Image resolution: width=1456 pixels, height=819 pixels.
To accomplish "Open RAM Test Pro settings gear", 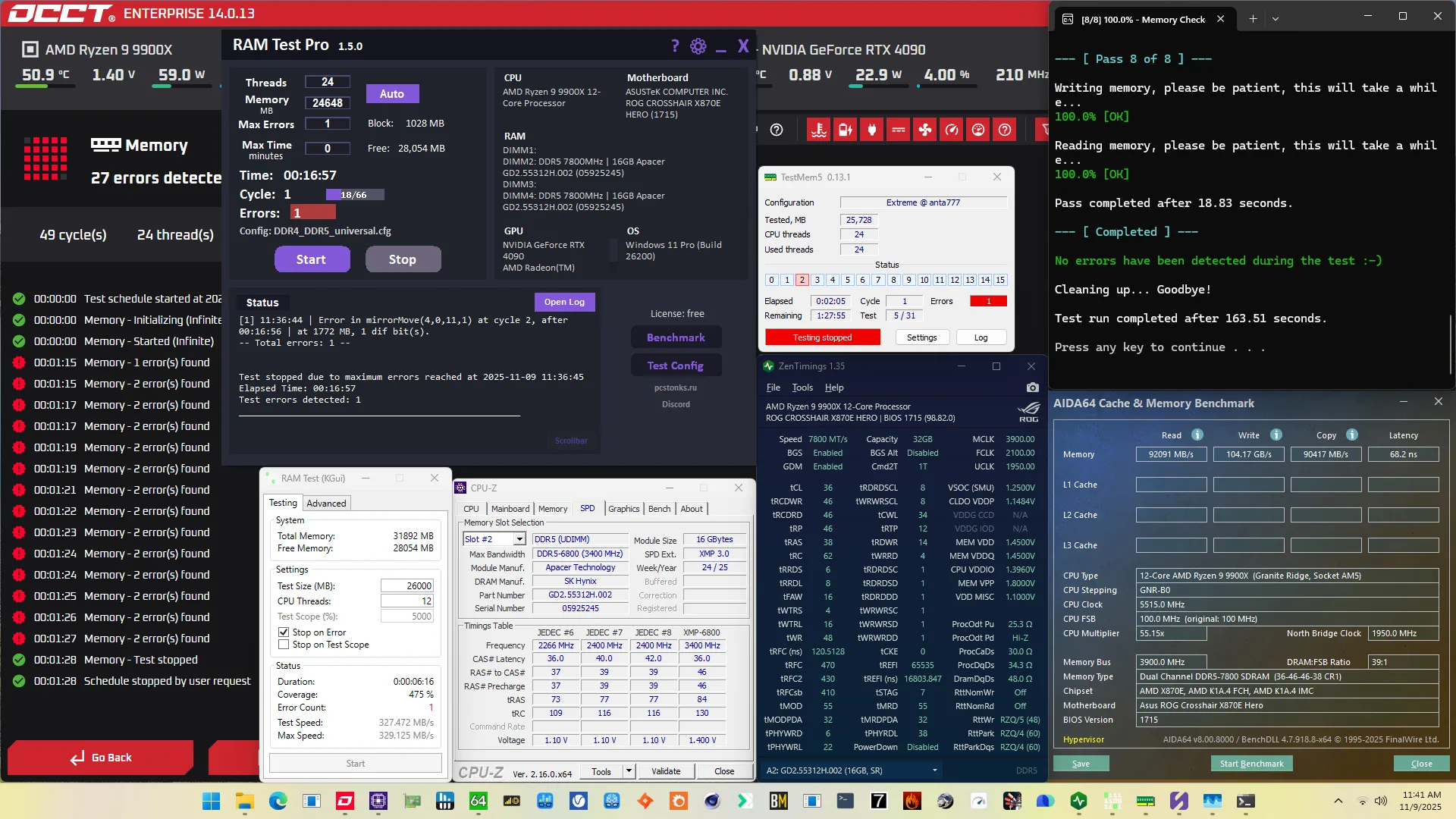I will 698,46.
